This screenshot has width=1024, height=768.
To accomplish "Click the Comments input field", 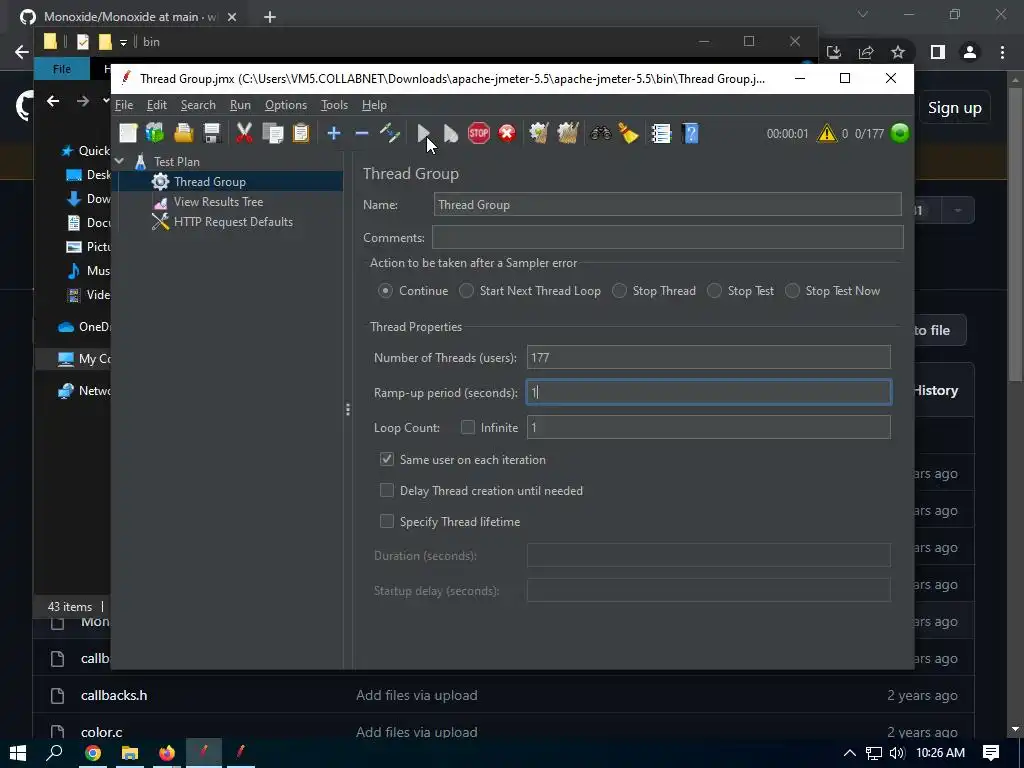I will tap(667, 237).
